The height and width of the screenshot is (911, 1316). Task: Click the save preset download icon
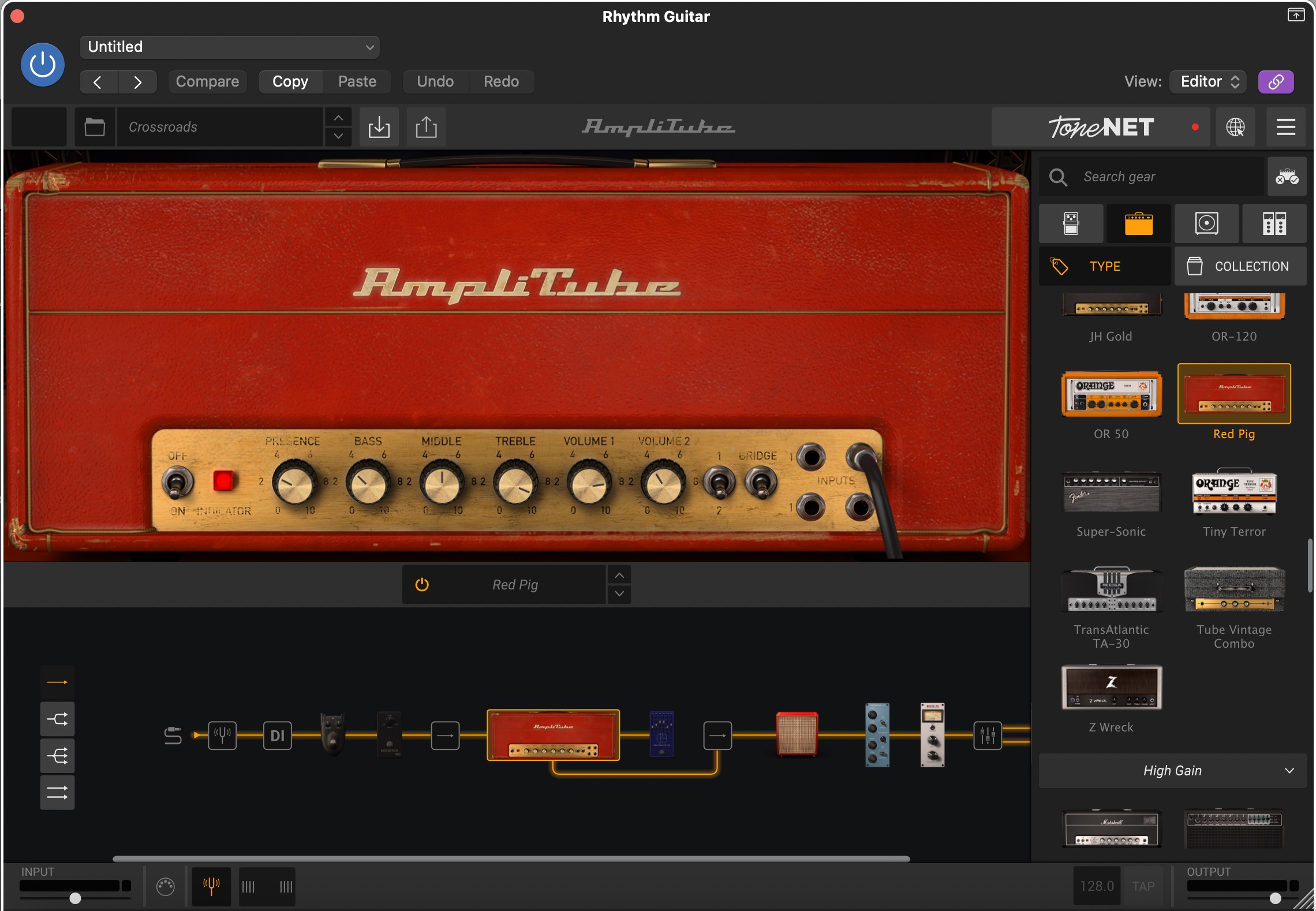tap(379, 126)
